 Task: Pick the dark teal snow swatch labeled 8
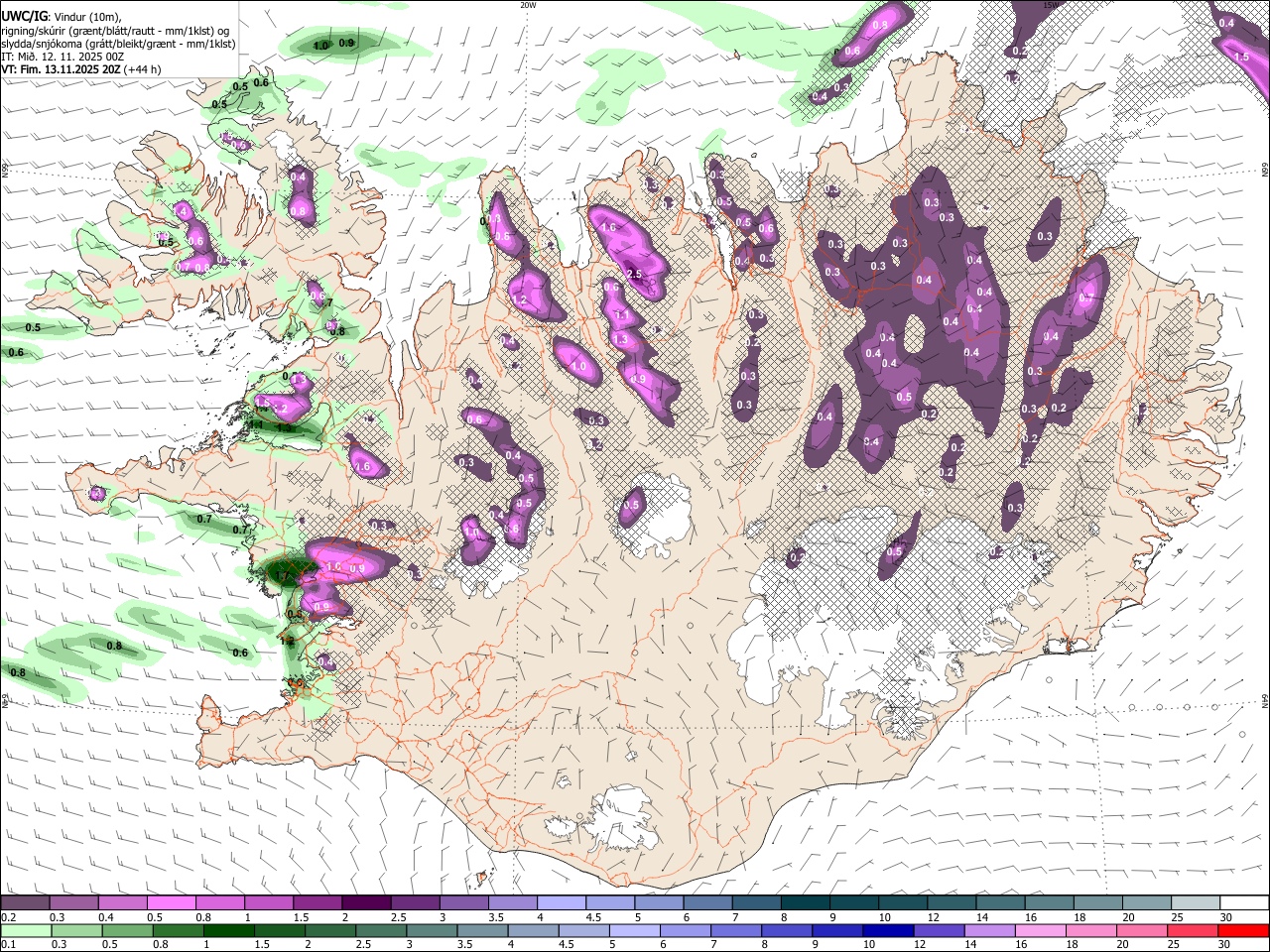pyautogui.click(x=805, y=902)
